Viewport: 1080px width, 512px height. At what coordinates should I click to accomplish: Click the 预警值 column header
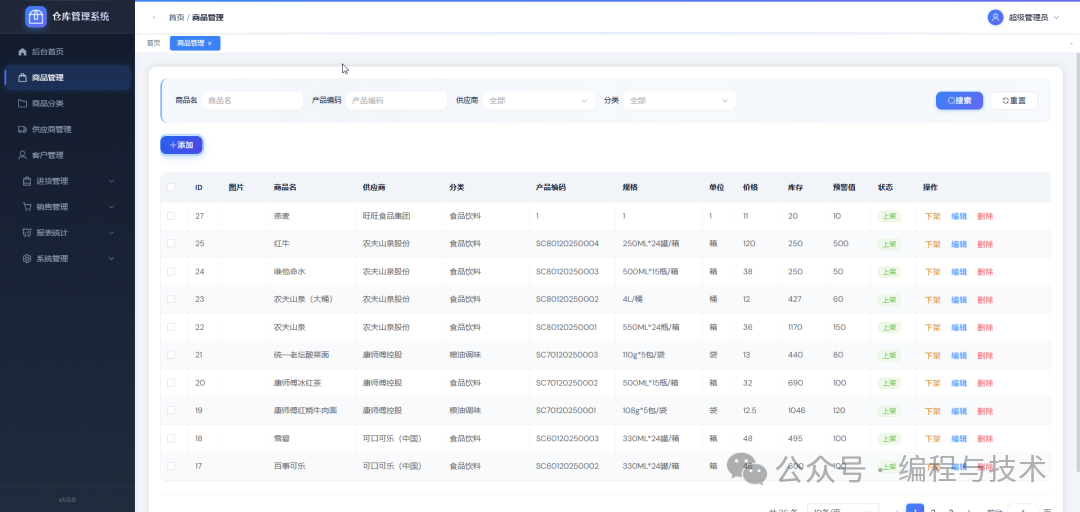844,187
